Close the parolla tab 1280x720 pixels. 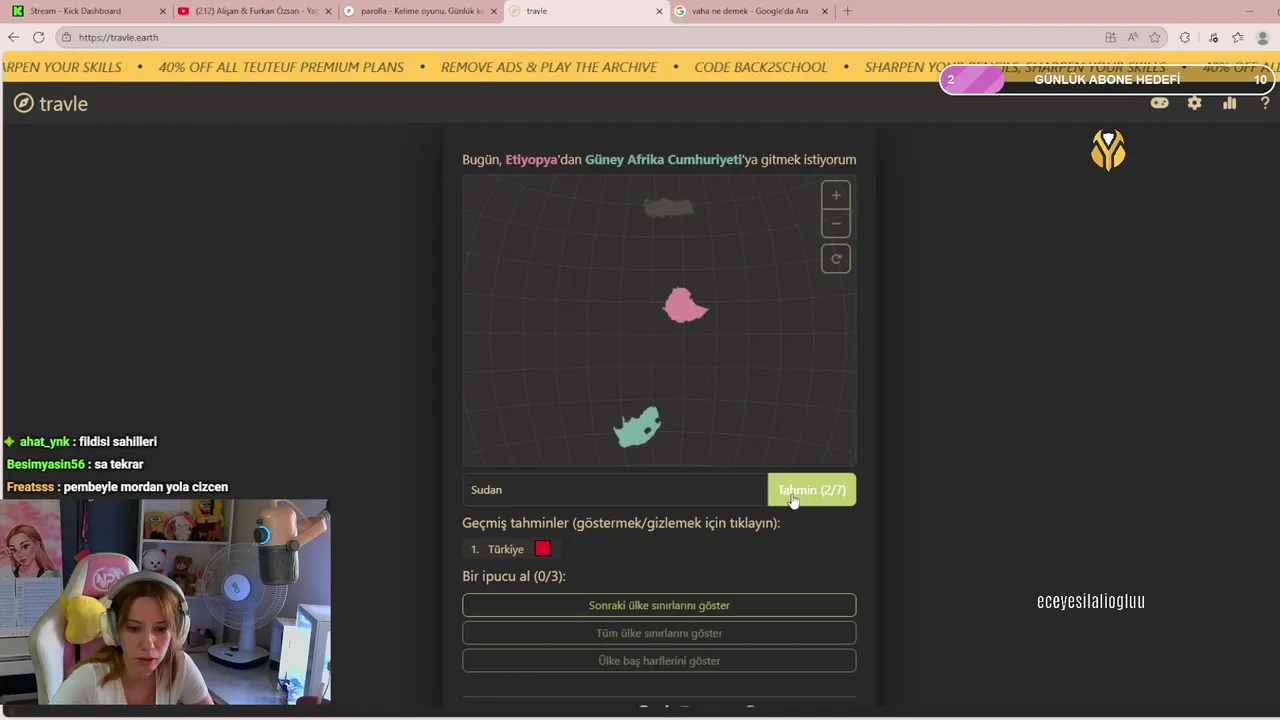493,11
